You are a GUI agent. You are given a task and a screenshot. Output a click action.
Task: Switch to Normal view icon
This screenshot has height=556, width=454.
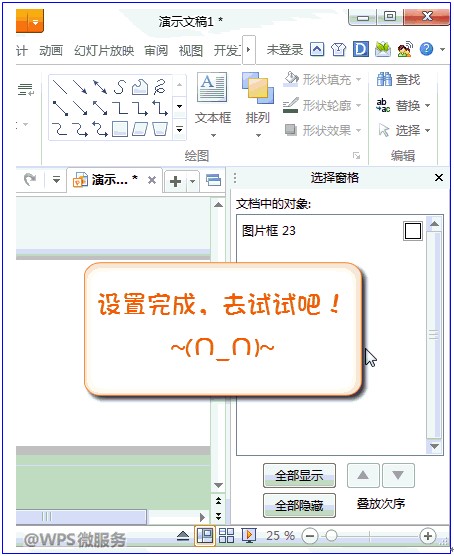(x=205, y=535)
